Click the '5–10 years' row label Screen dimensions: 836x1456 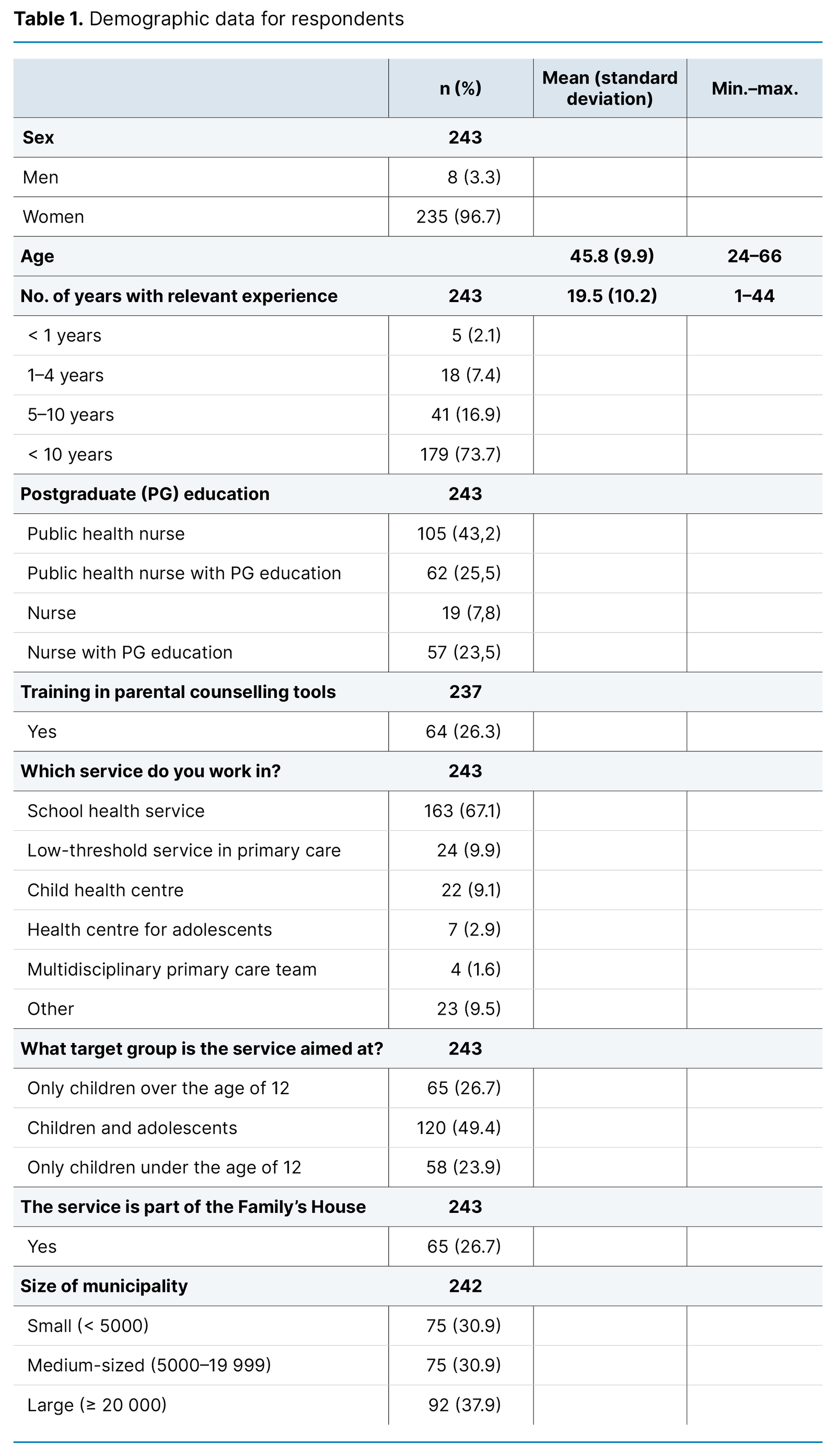(x=71, y=415)
